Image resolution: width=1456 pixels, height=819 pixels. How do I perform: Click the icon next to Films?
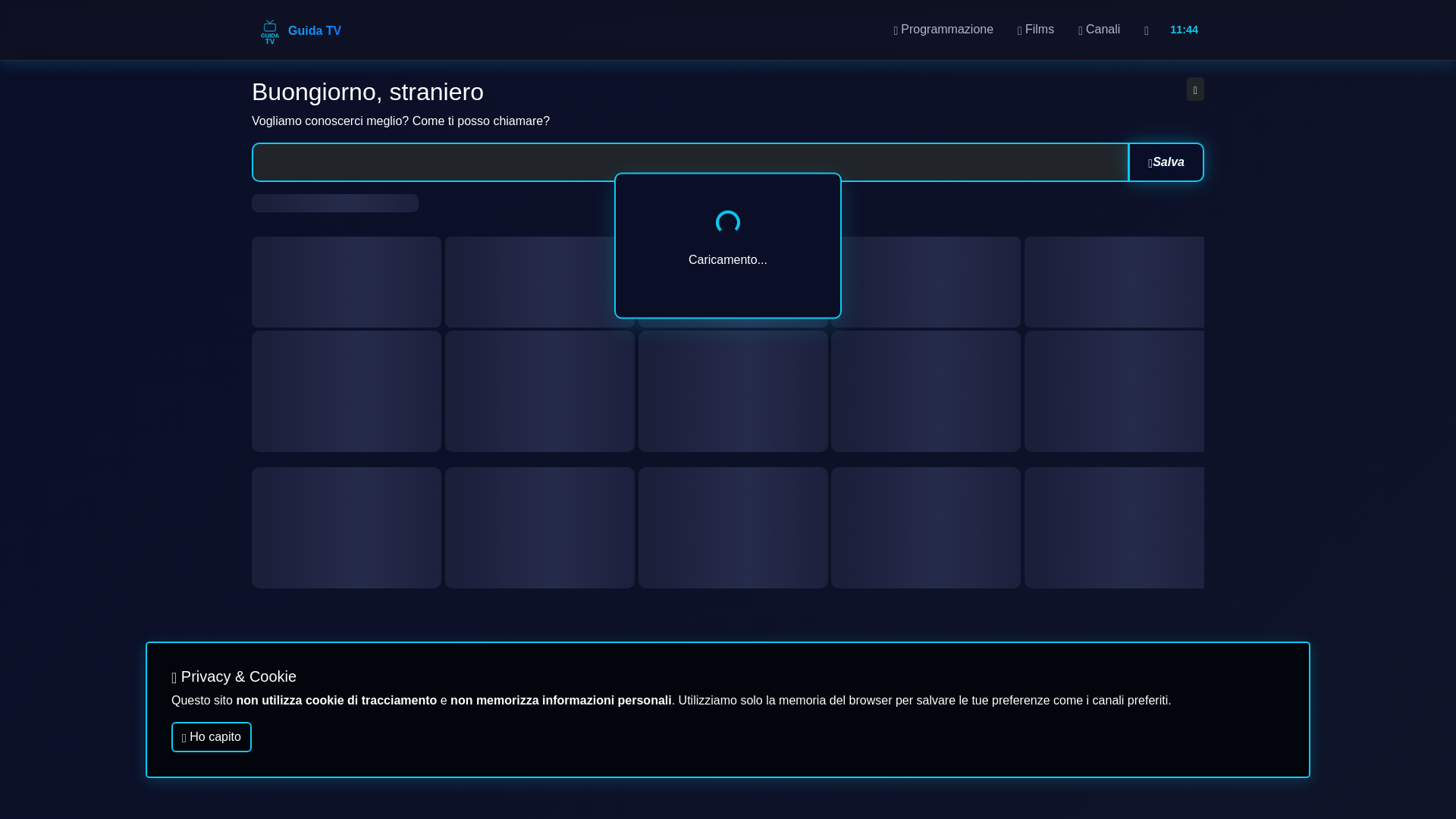pyautogui.click(x=1020, y=31)
